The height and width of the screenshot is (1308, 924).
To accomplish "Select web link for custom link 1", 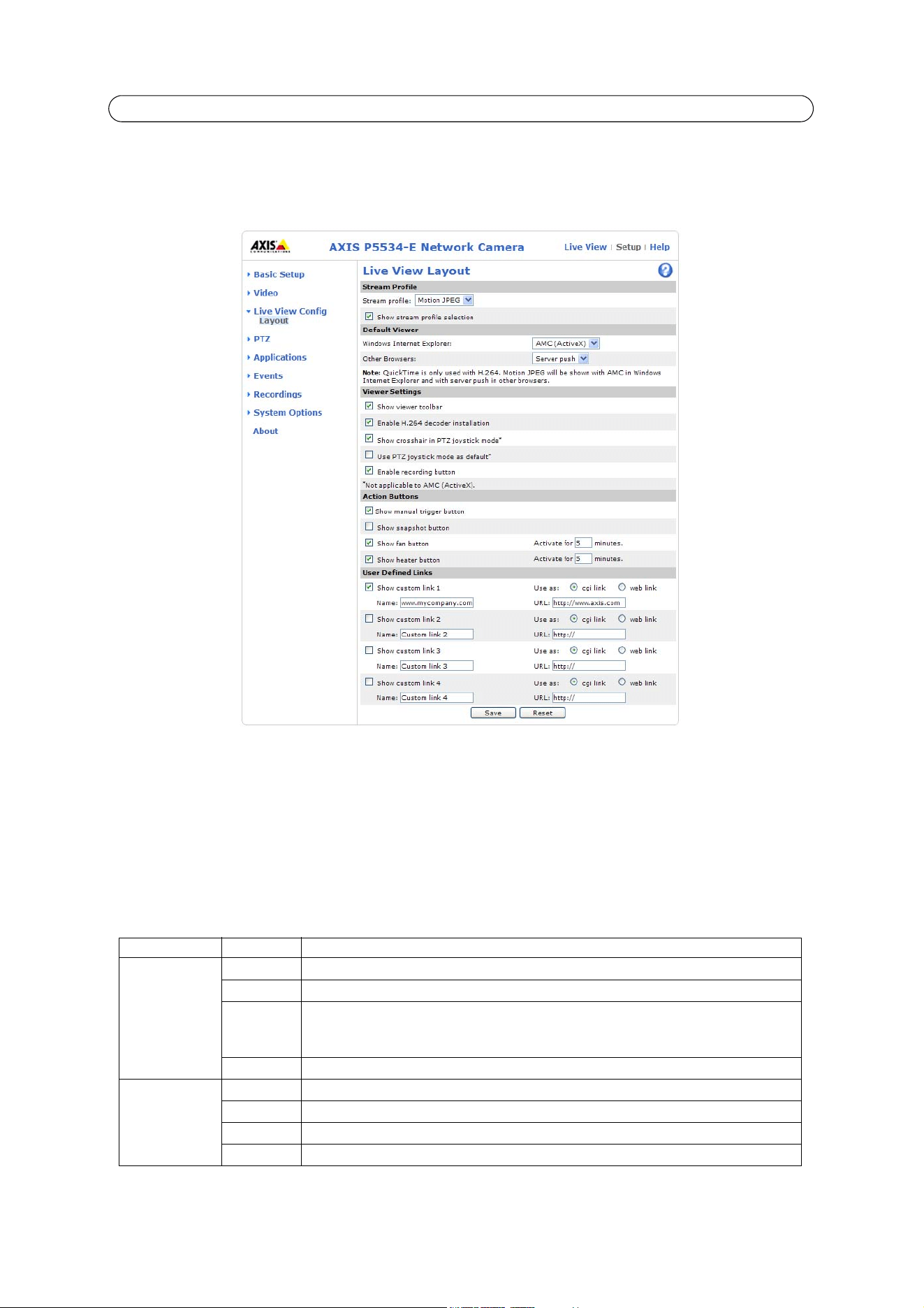I will pos(622,588).
